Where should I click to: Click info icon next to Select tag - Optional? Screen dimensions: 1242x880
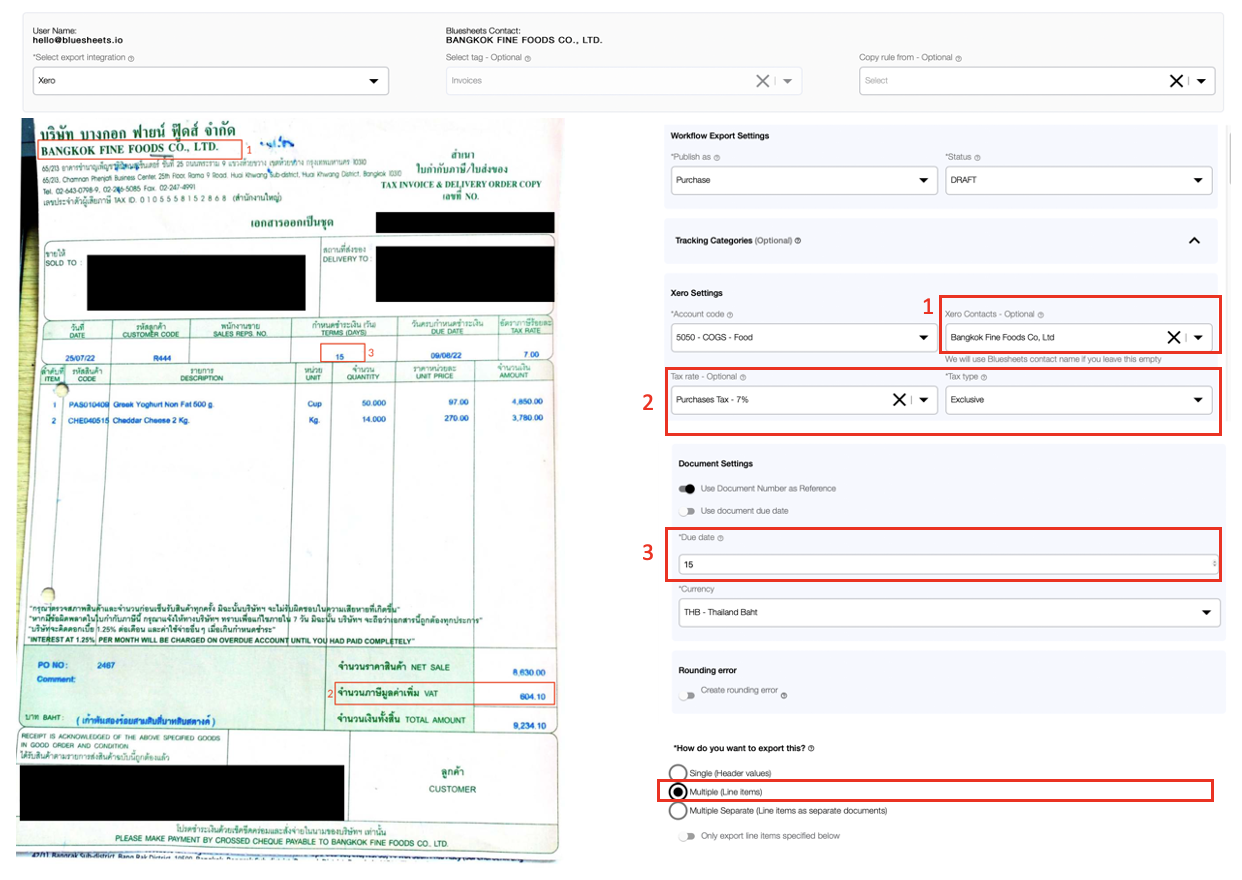[x=527, y=58]
